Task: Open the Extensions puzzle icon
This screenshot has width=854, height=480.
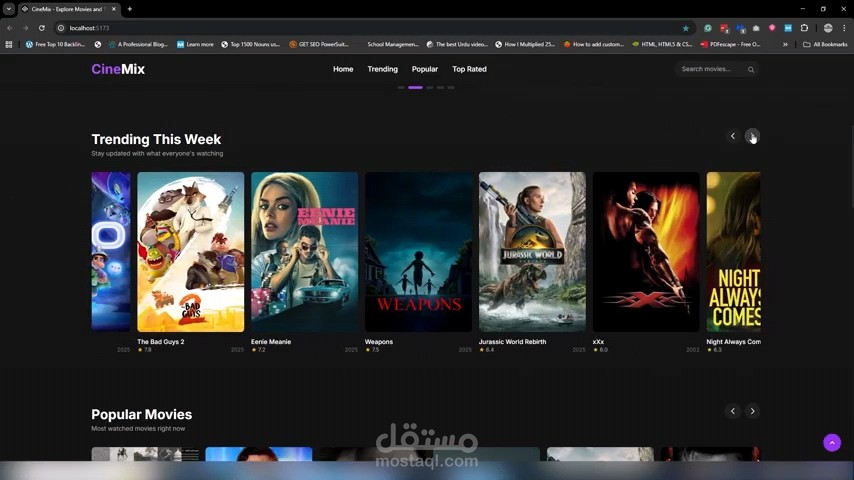Action: pos(804,28)
